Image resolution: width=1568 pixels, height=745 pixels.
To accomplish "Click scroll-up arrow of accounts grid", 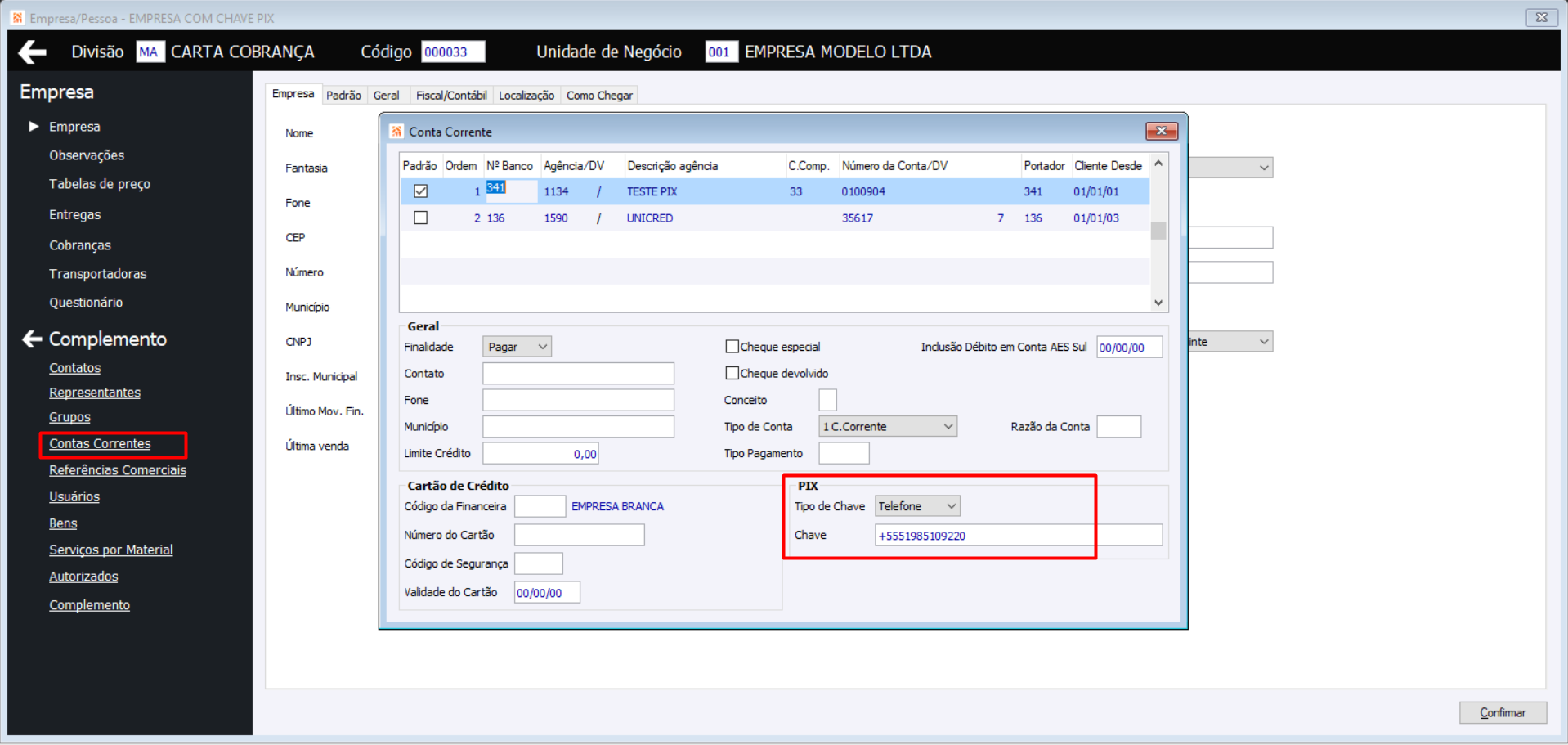I will [1158, 164].
